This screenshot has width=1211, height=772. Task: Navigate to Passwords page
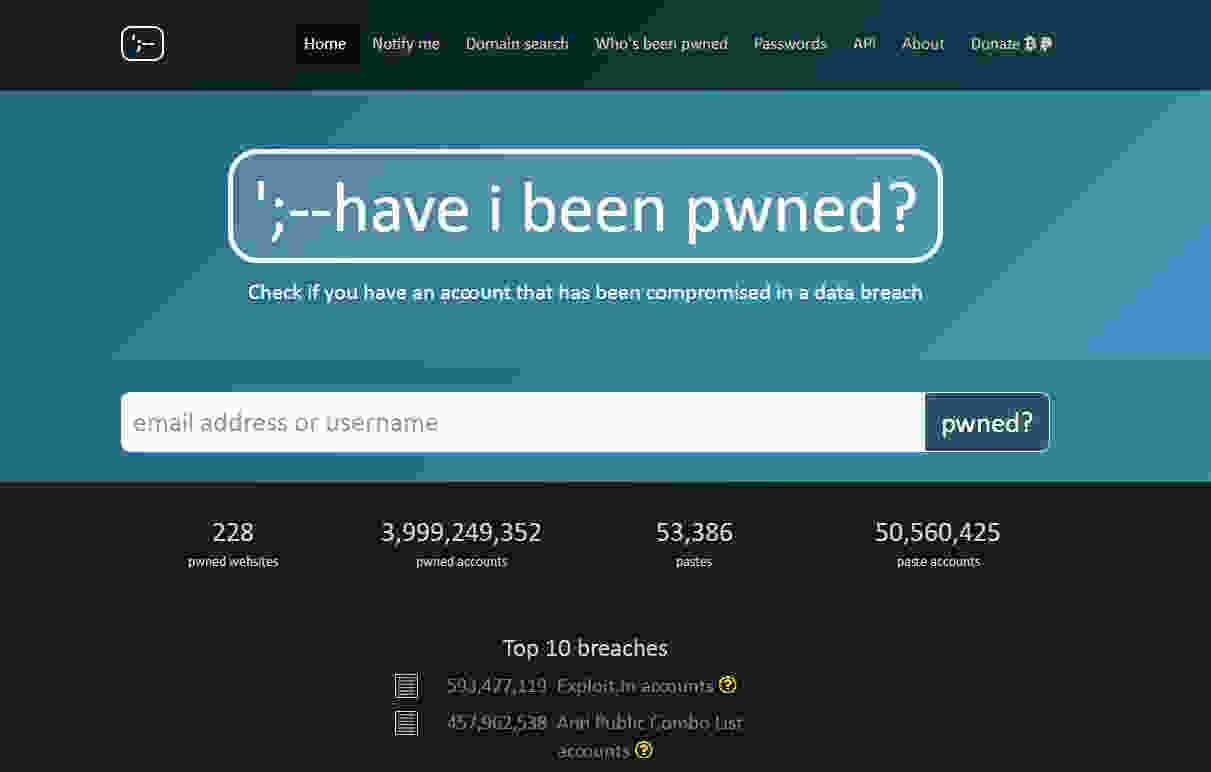click(x=790, y=44)
